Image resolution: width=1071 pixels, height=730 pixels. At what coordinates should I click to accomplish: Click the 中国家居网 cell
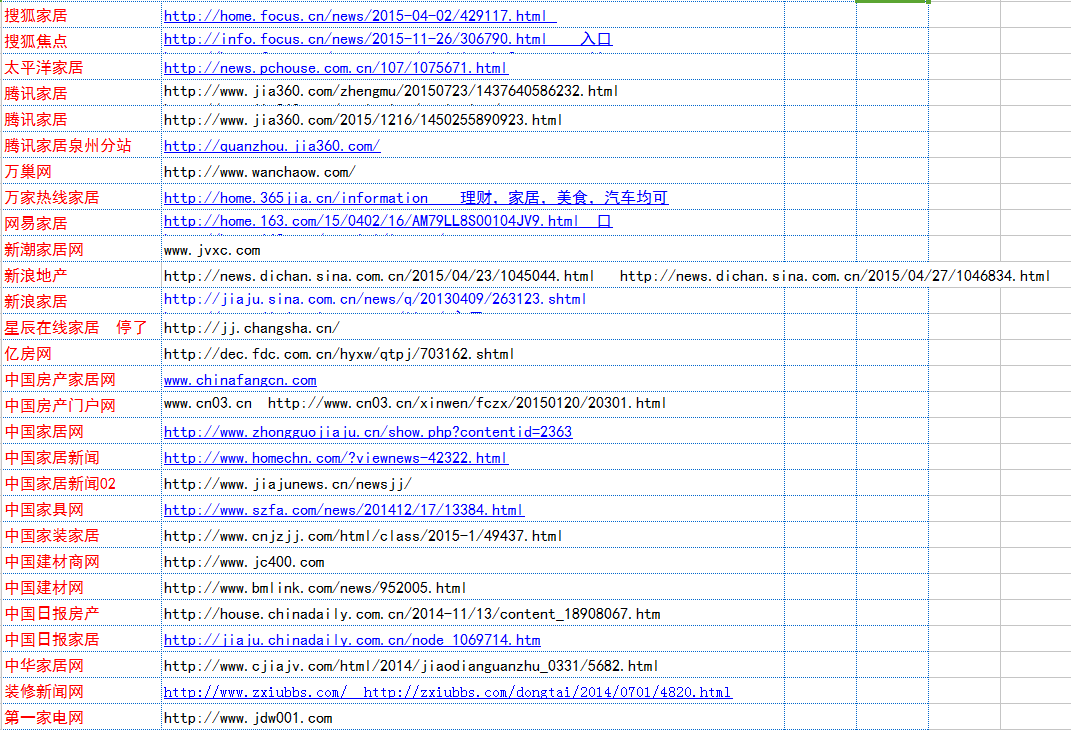(82, 430)
